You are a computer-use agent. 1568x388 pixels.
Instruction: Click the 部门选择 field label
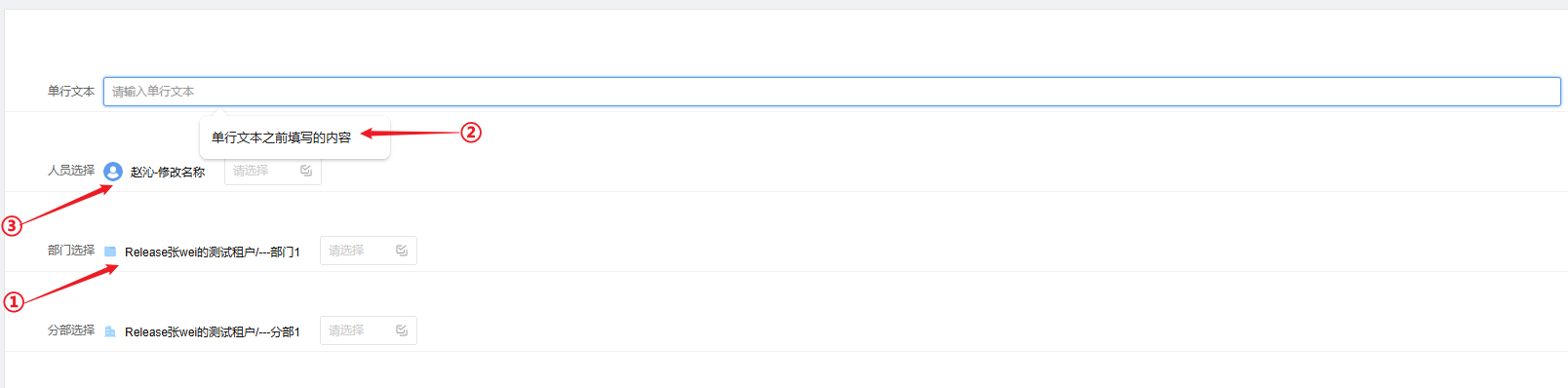[x=71, y=251]
